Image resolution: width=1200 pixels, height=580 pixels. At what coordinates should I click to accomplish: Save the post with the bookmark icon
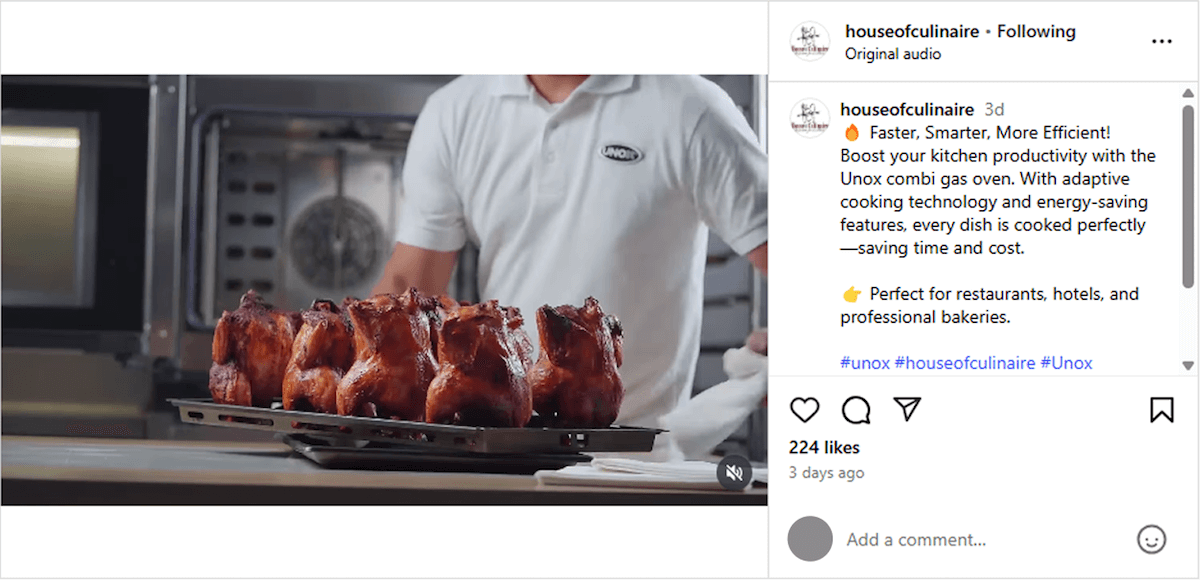point(1160,410)
